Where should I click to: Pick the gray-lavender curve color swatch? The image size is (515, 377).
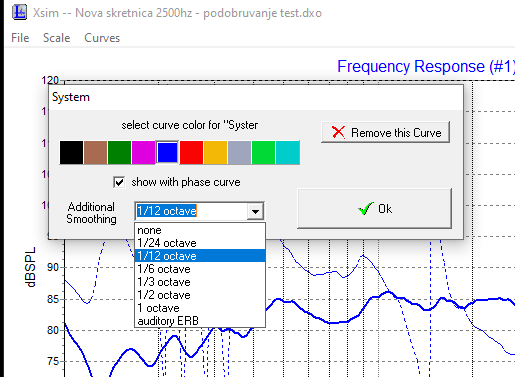(239, 153)
